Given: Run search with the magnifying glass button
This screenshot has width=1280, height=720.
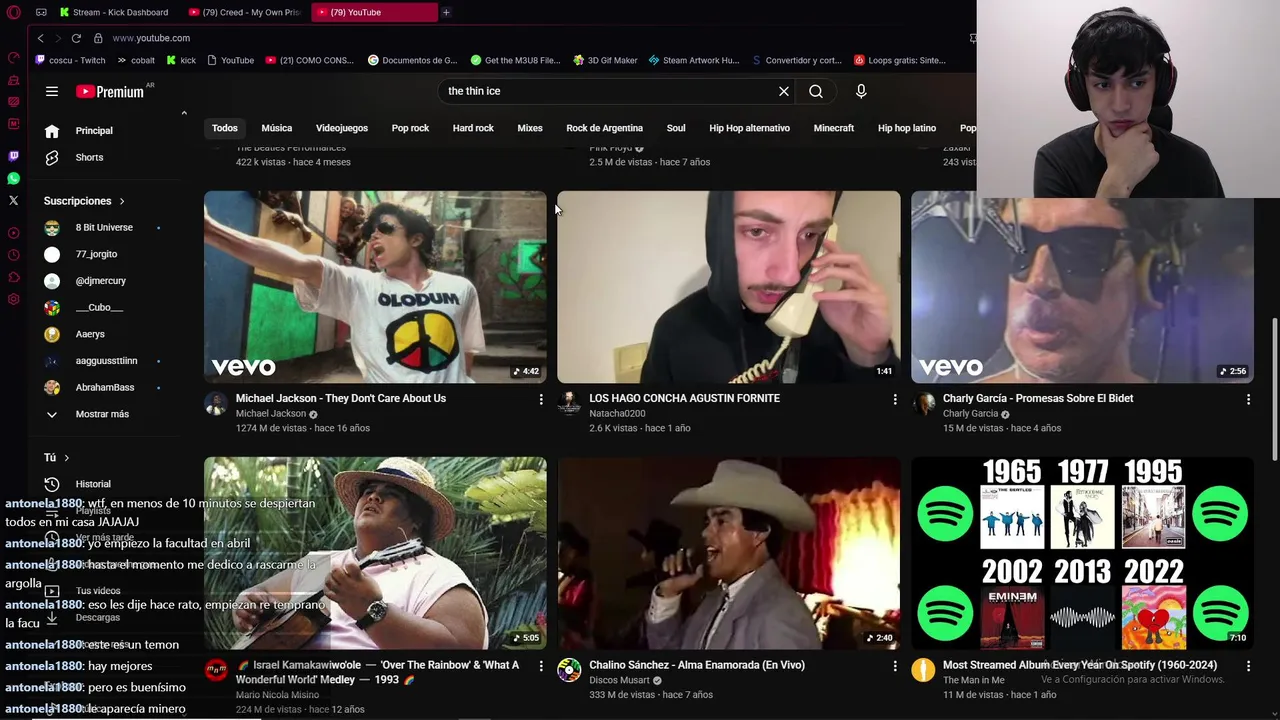Looking at the screenshot, I should pyautogui.click(x=816, y=91).
